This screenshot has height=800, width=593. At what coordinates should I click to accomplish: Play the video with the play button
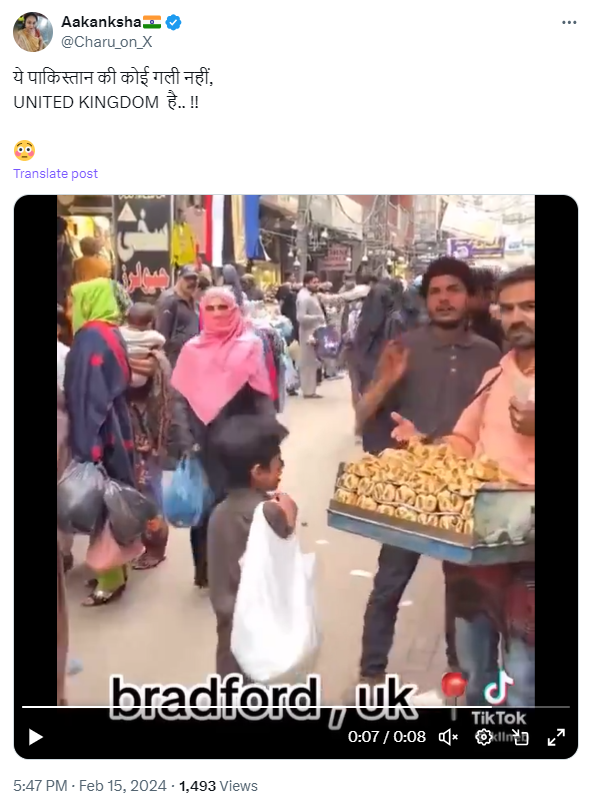(x=35, y=737)
